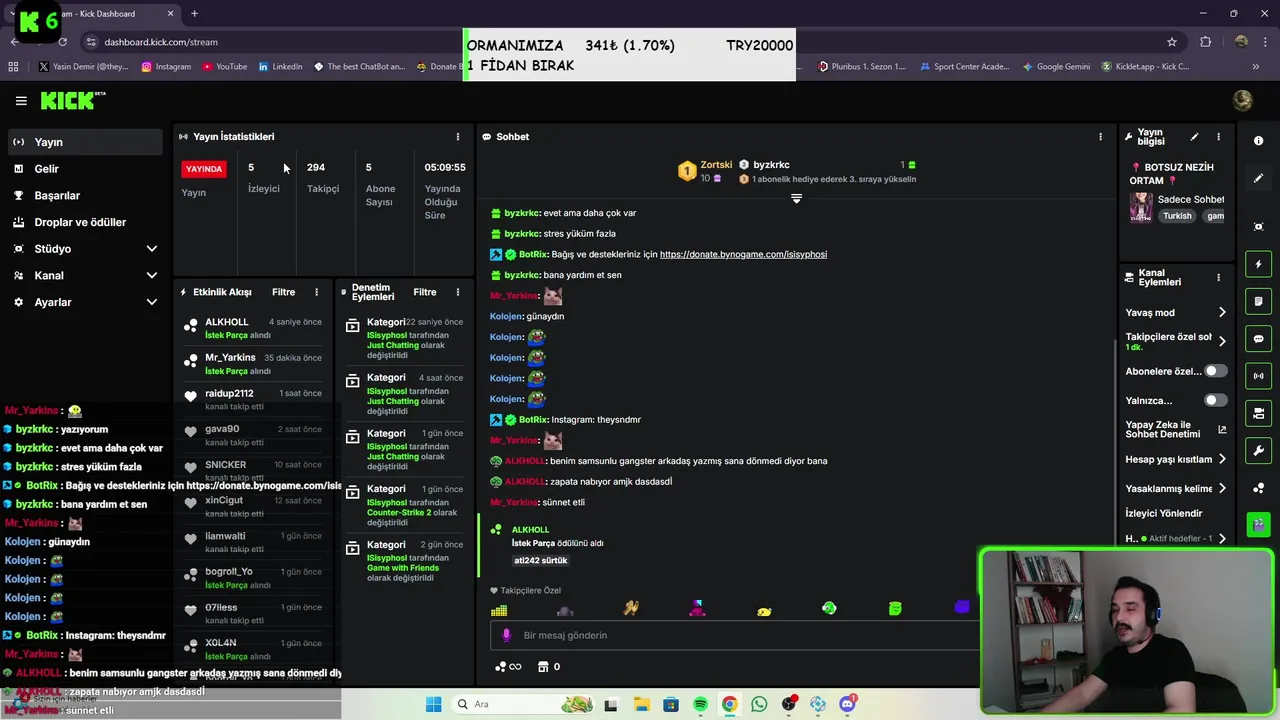The height and width of the screenshot is (720, 1280).
Task: Click the Turkish language tag
Action: 1177,216
